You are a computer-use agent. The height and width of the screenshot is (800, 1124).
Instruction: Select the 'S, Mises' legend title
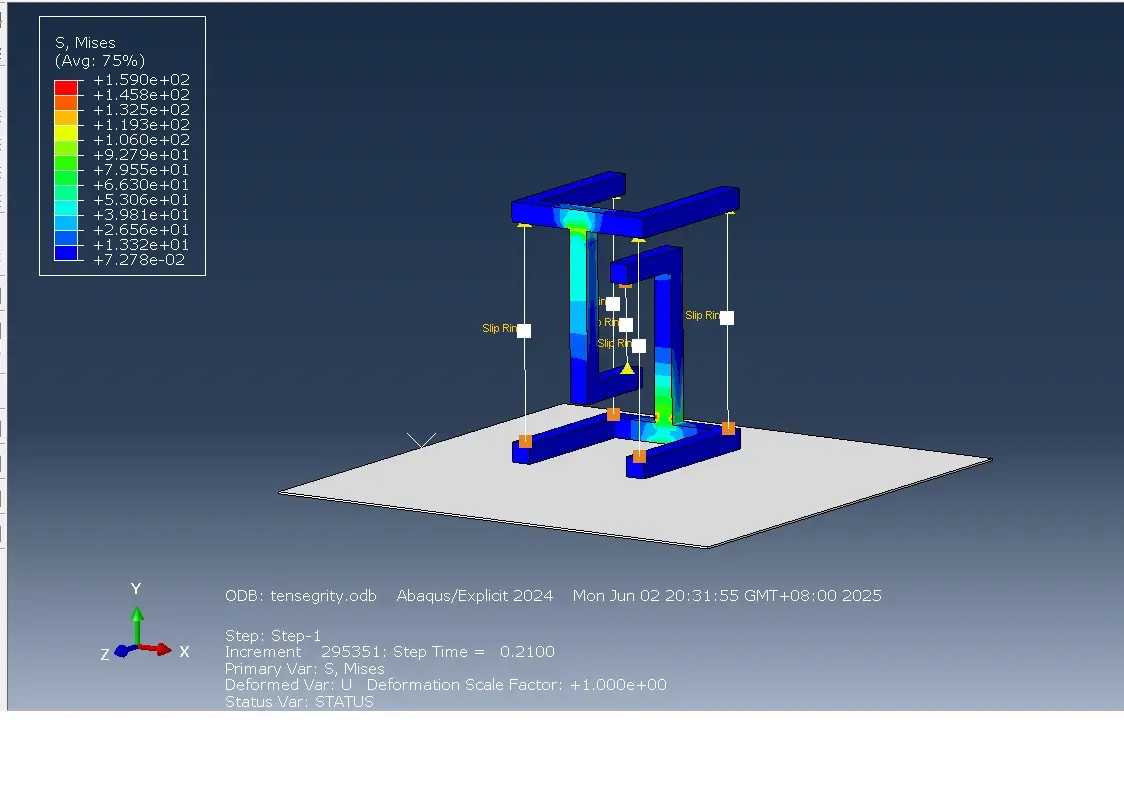tap(85, 42)
